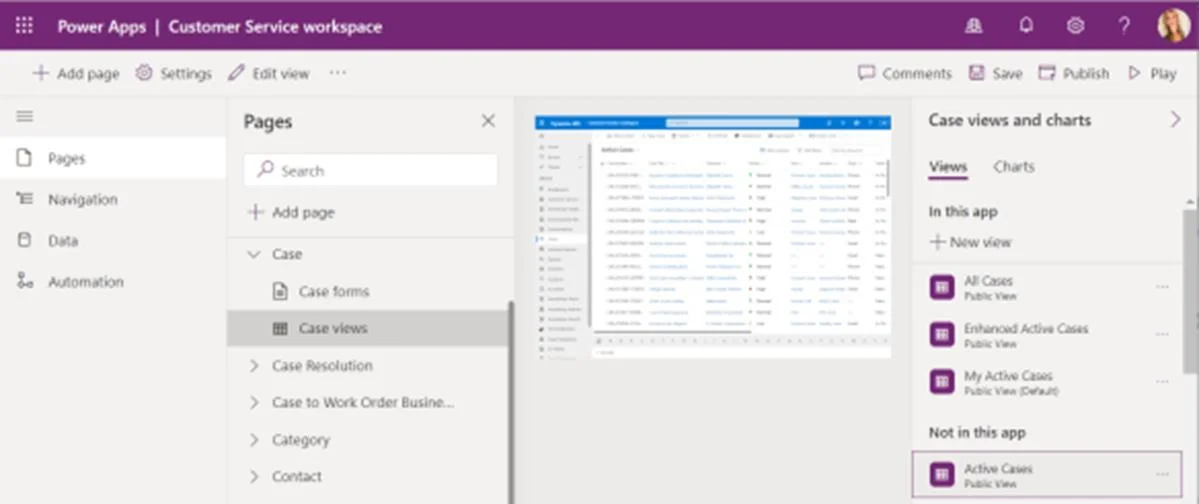Expand the Contact node
Screen dimensions: 1199x504
(254, 476)
